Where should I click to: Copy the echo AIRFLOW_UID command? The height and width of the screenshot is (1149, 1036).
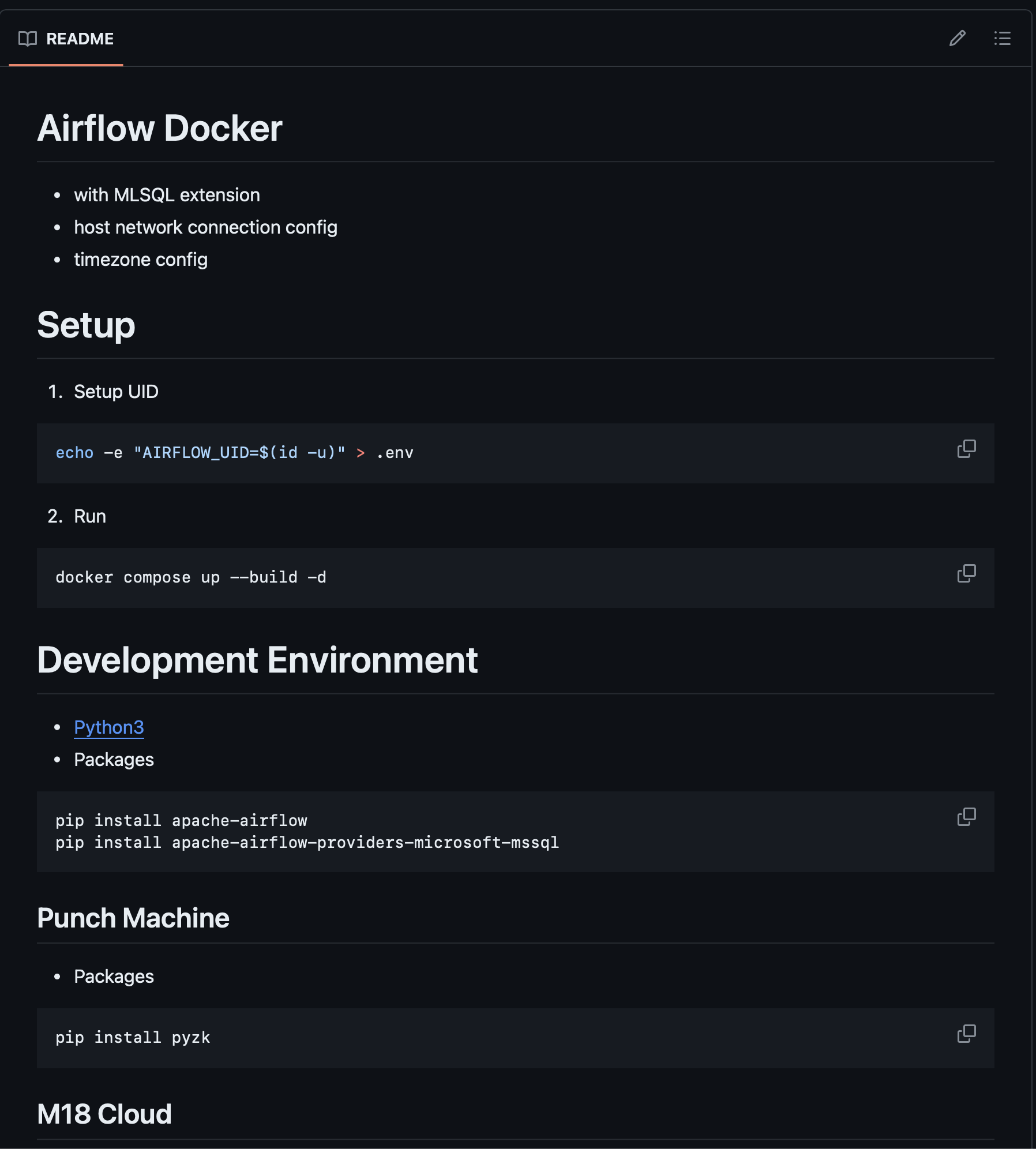click(x=967, y=449)
